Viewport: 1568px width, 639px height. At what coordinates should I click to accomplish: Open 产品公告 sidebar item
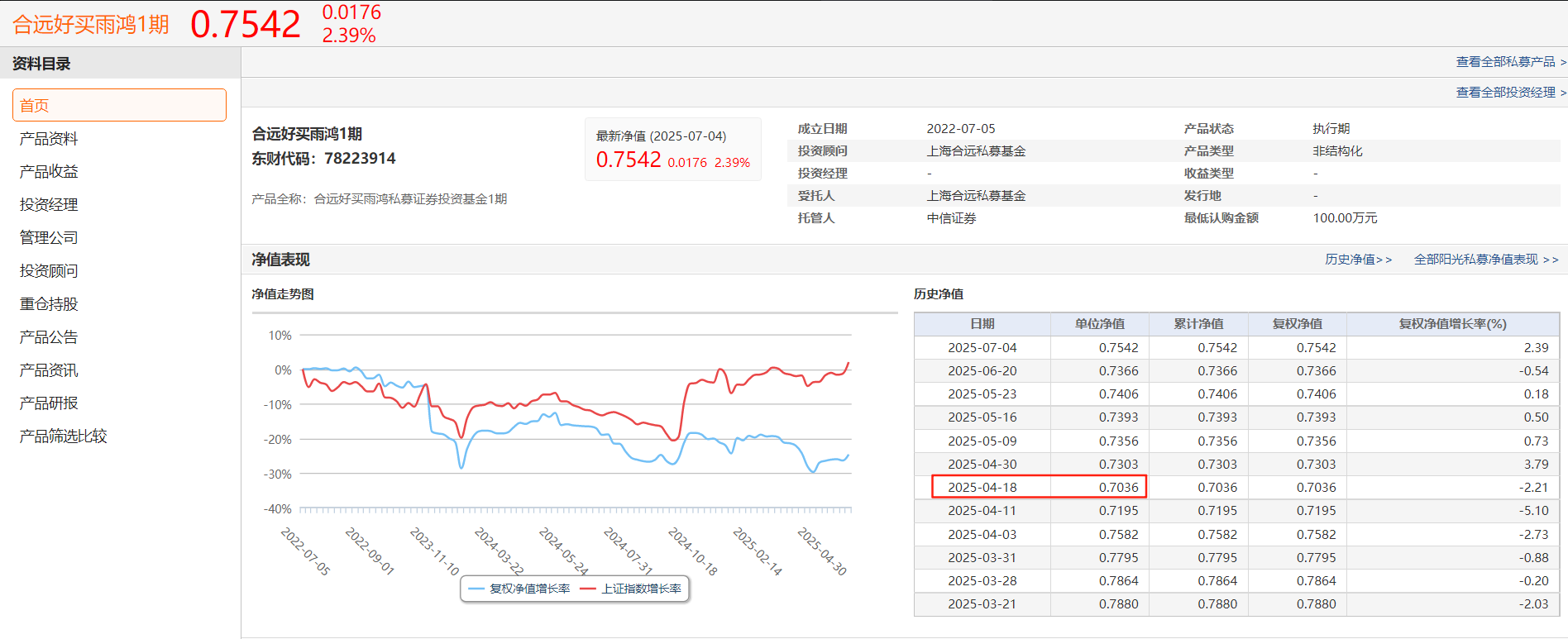49,337
